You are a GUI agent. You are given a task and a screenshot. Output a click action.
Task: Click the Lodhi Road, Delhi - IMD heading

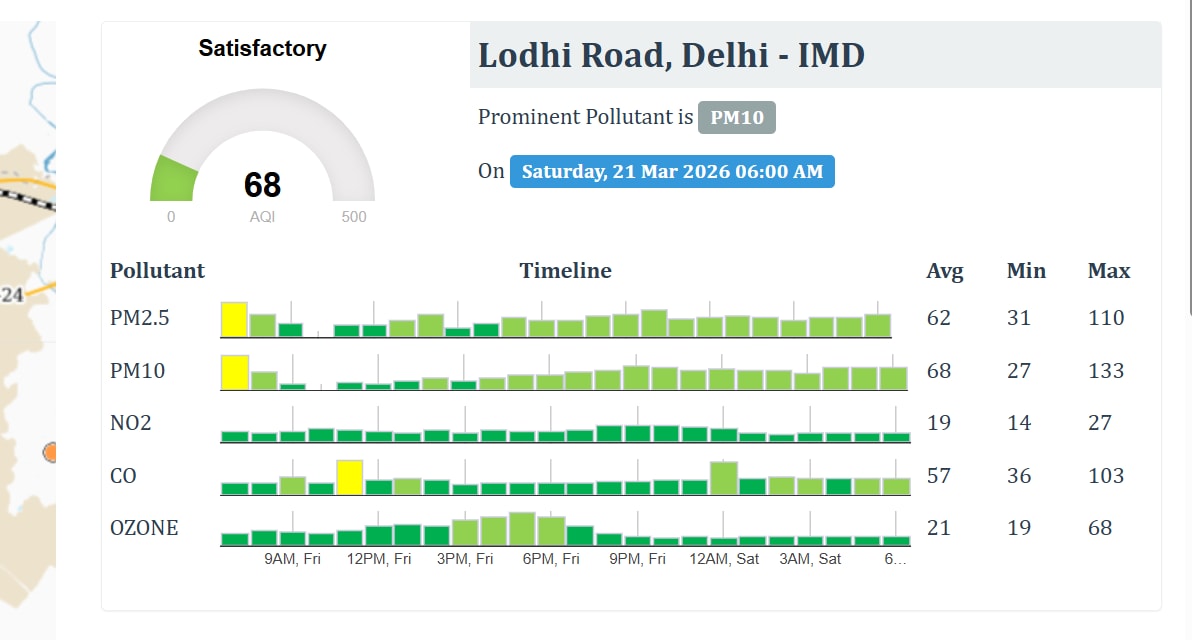671,55
